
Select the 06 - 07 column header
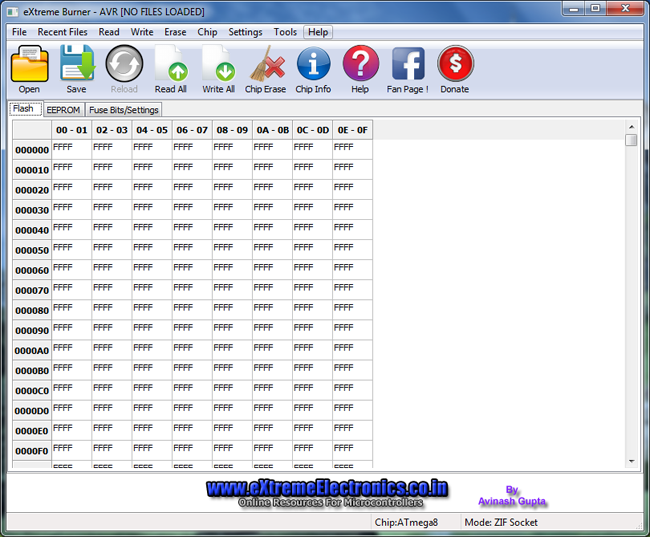click(192, 130)
